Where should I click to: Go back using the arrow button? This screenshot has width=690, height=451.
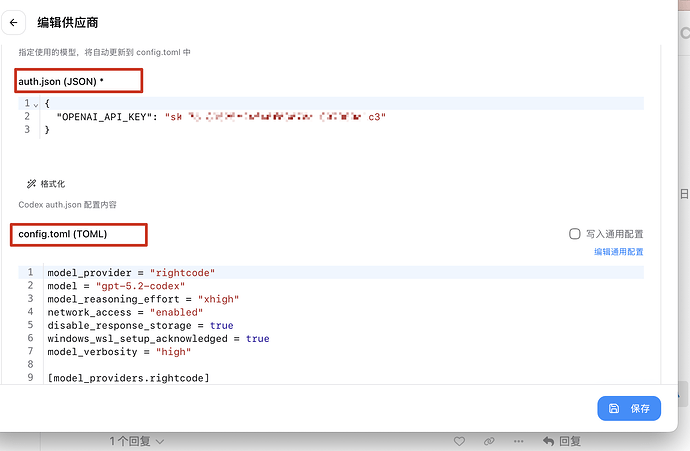tap(14, 22)
